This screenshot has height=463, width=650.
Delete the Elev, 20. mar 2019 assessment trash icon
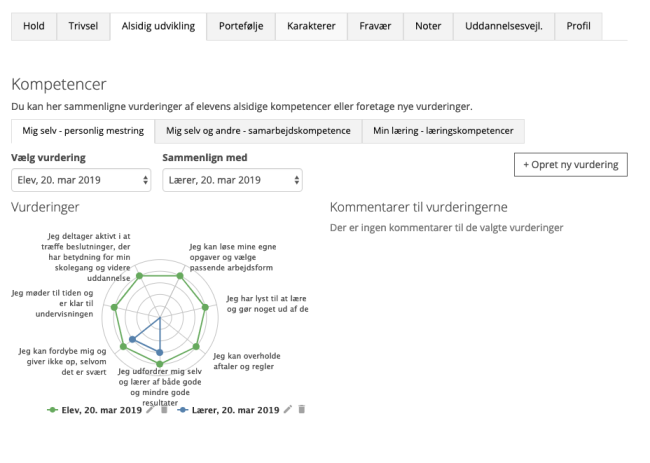(164, 410)
